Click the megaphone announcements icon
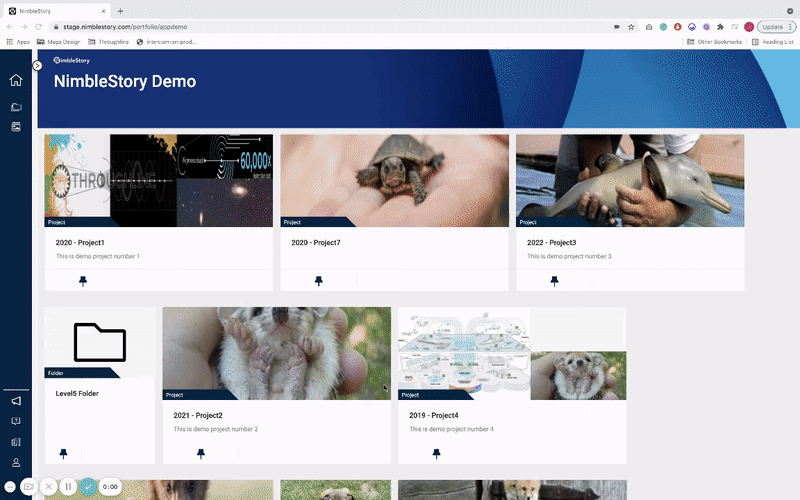This screenshot has width=800, height=500. click(16, 401)
